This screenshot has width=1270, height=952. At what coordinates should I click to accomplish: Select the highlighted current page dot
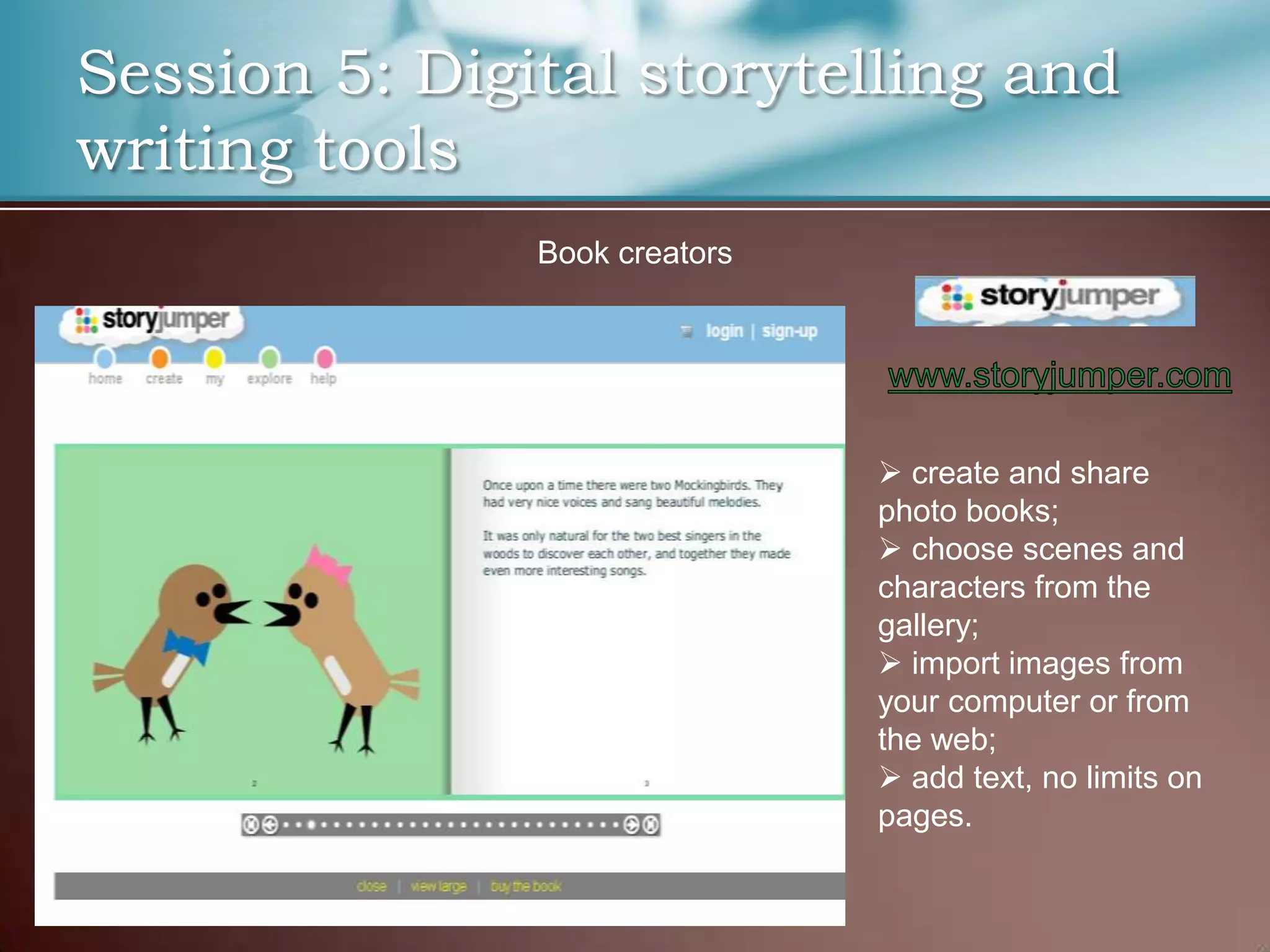click(311, 825)
